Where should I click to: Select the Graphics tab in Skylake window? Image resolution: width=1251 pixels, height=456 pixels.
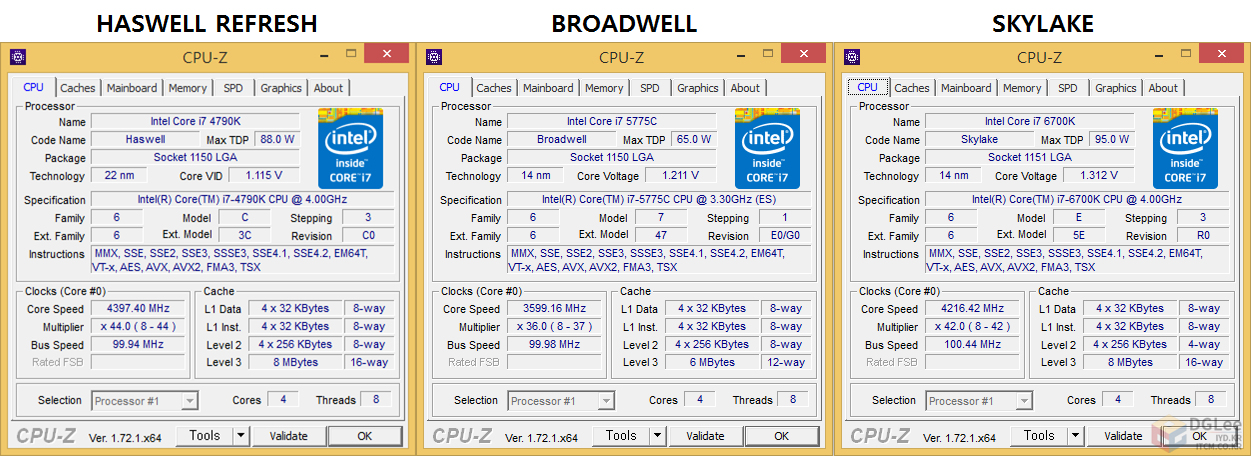1115,88
